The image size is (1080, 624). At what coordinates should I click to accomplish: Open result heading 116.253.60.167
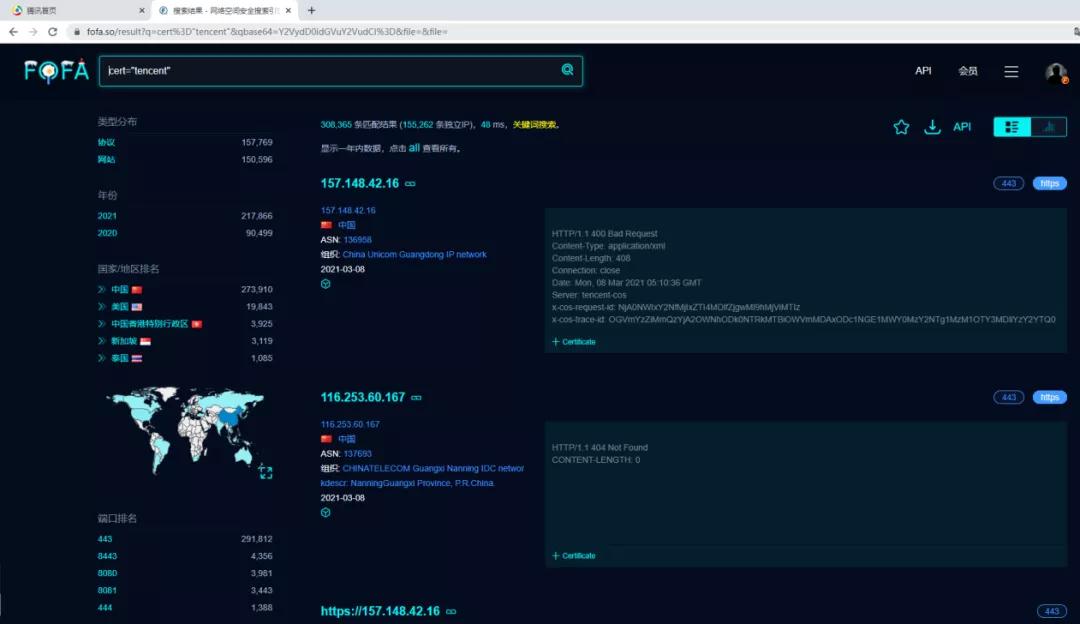pyautogui.click(x=362, y=397)
